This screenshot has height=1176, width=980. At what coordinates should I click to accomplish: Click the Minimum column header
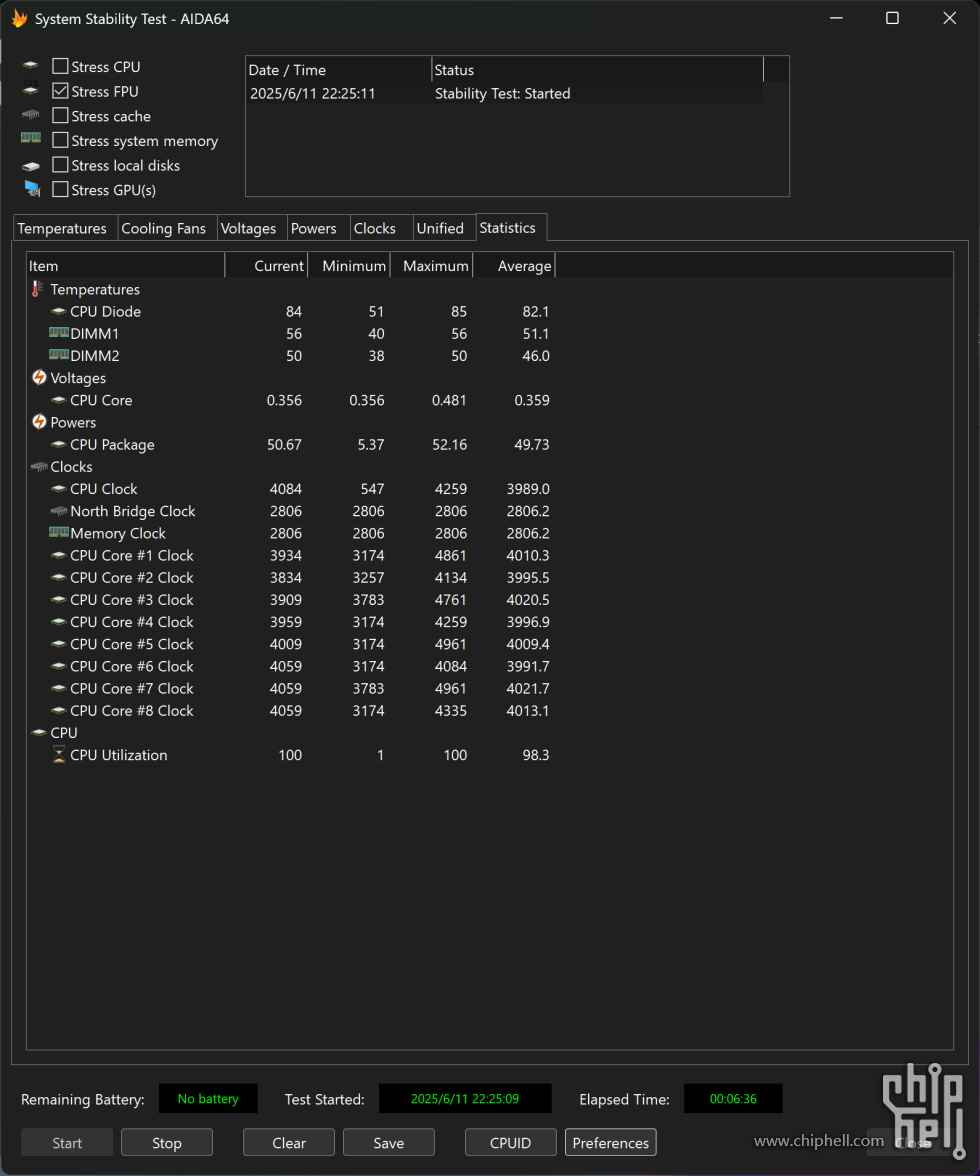pyautogui.click(x=349, y=266)
